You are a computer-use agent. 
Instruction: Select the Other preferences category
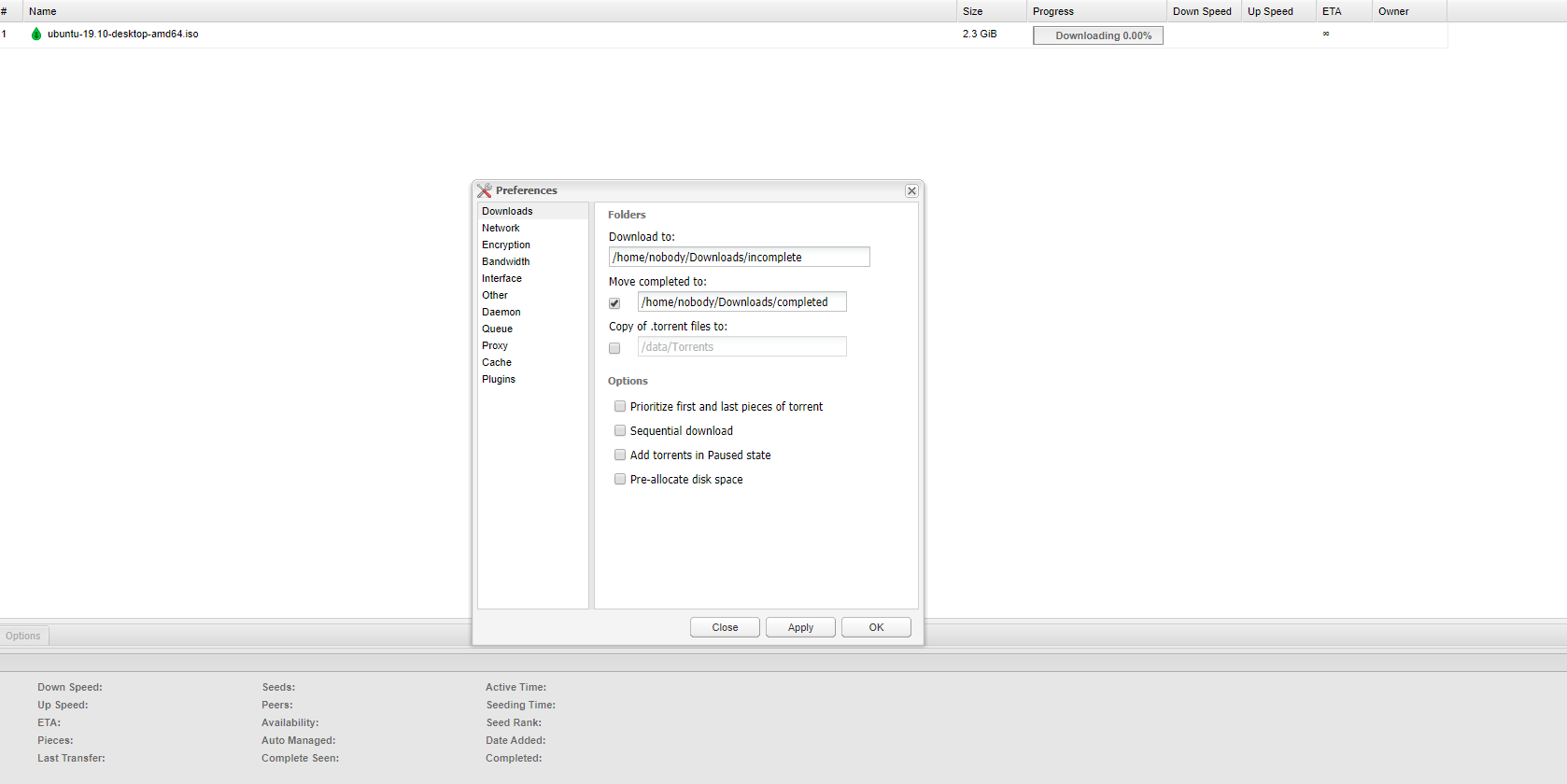(532, 295)
